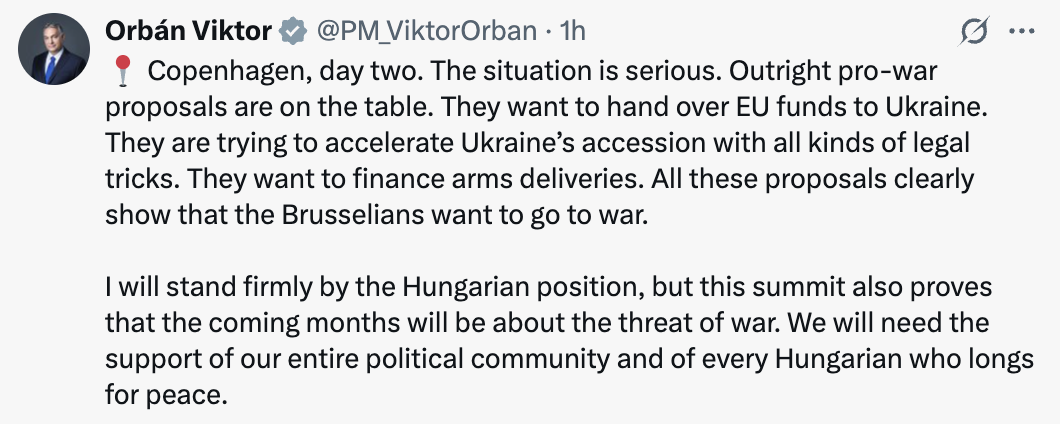Open the @PM_ViktorOrban handle link
1060x424 pixels.
pyautogui.click(x=425, y=32)
